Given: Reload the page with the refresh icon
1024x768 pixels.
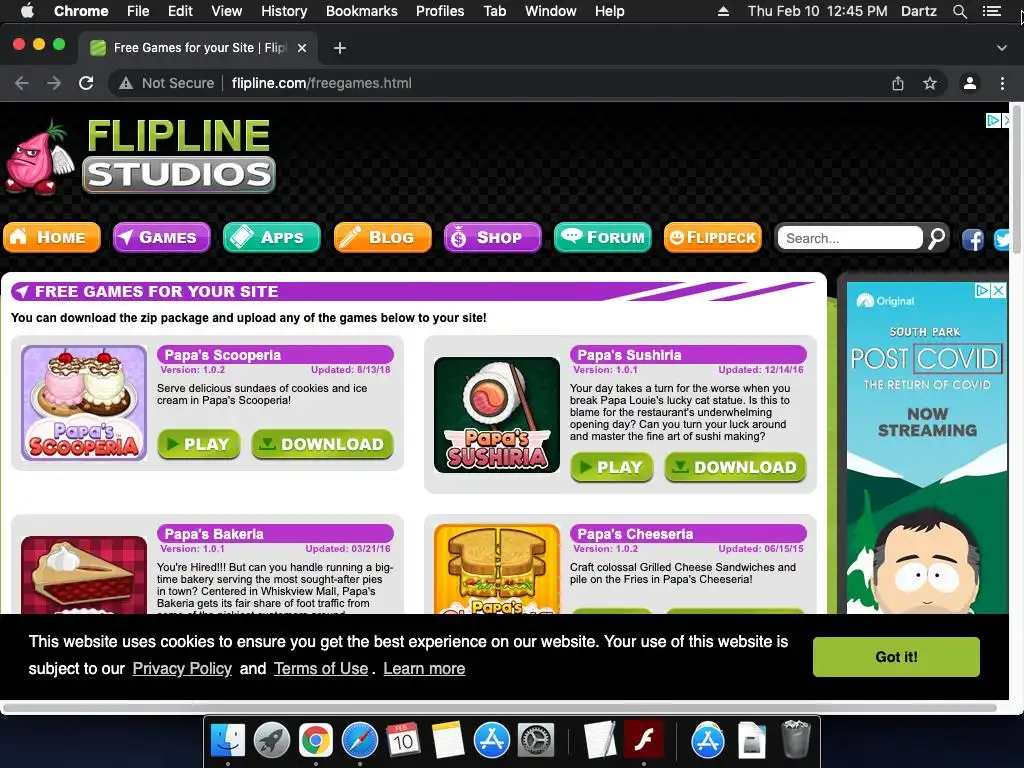Looking at the screenshot, I should pyautogui.click(x=86, y=83).
